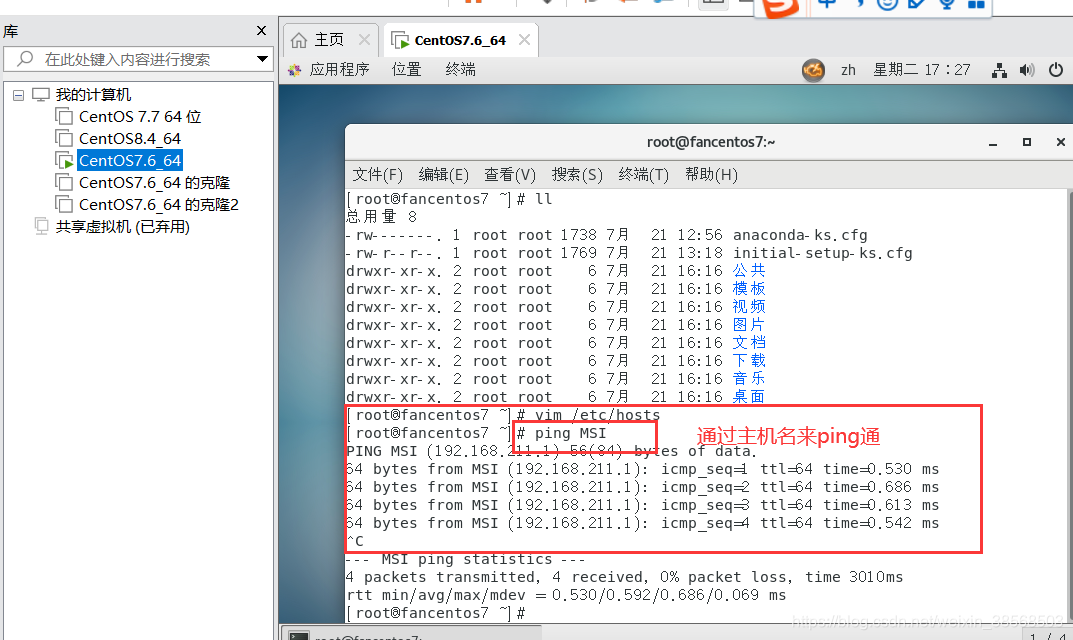Click the CentOS7.6_64 的克隆2 VM icon

pyautogui.click(x=64, y=204)
